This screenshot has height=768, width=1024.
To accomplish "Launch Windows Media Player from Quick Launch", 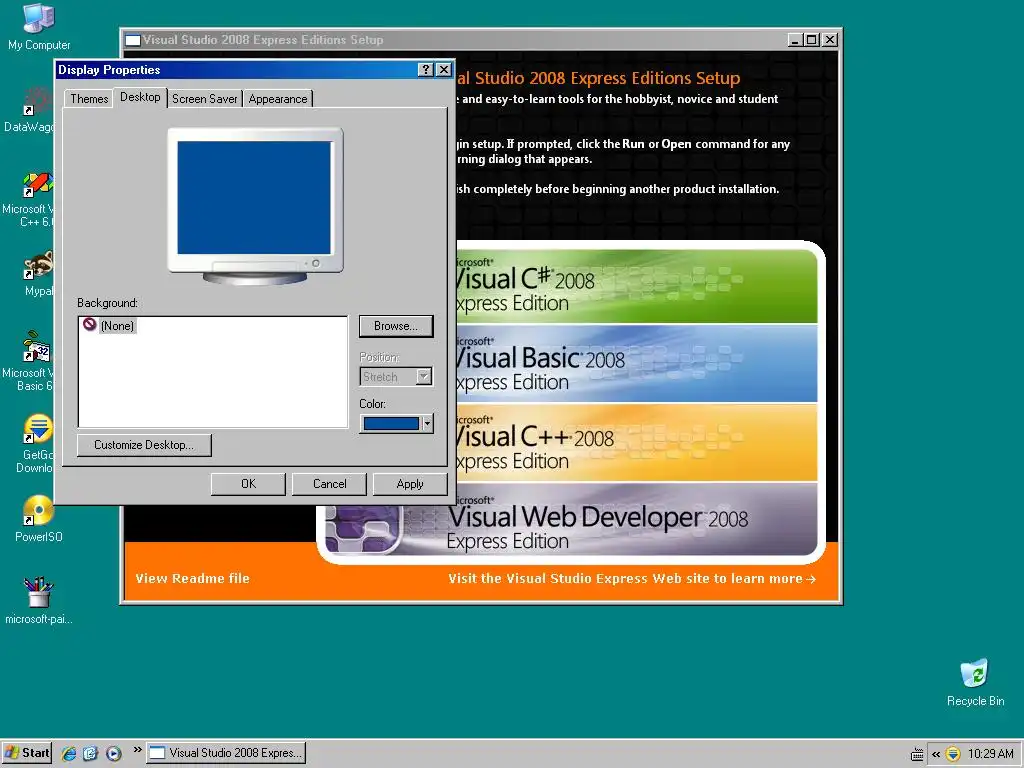I will [113, 753].
